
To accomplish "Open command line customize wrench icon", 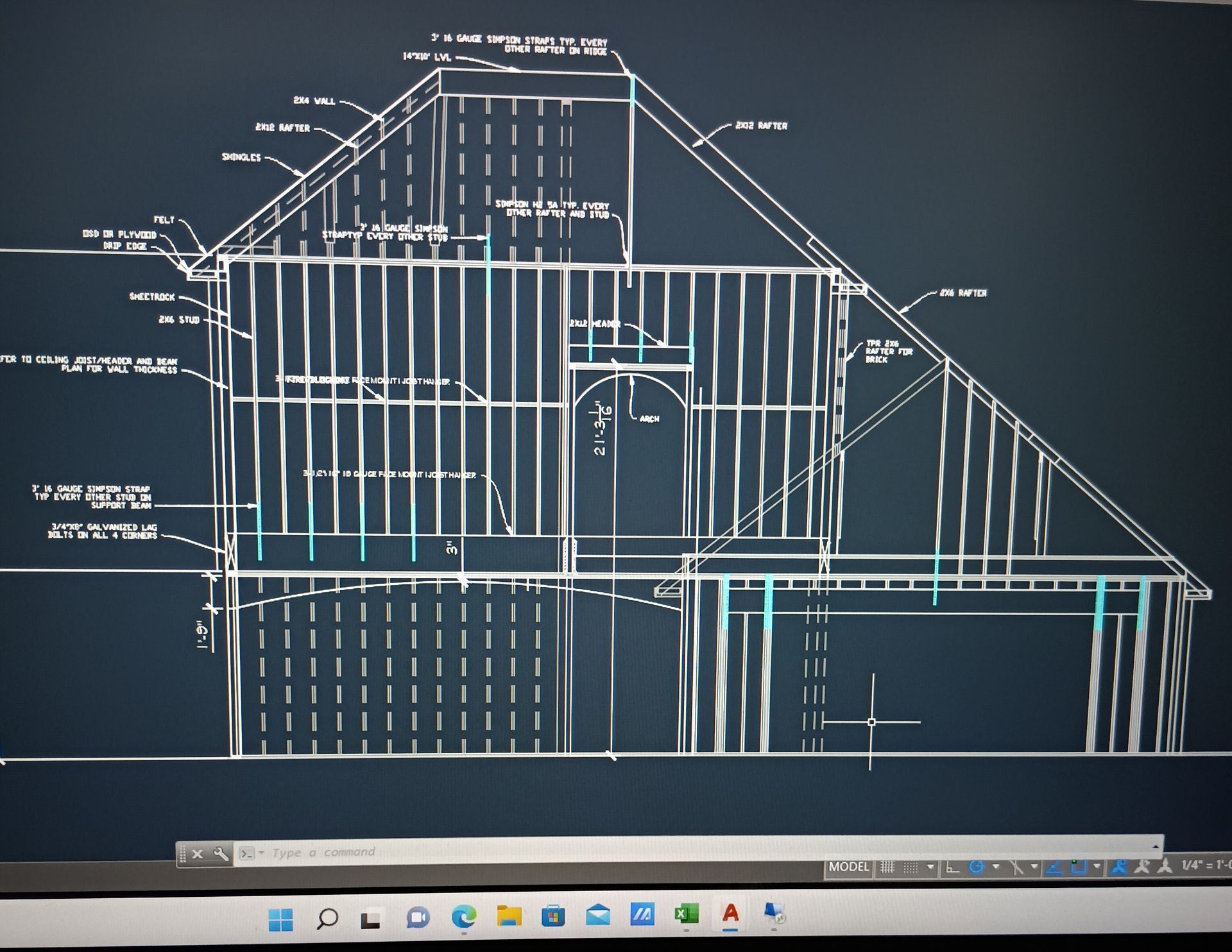I will 220,854.
